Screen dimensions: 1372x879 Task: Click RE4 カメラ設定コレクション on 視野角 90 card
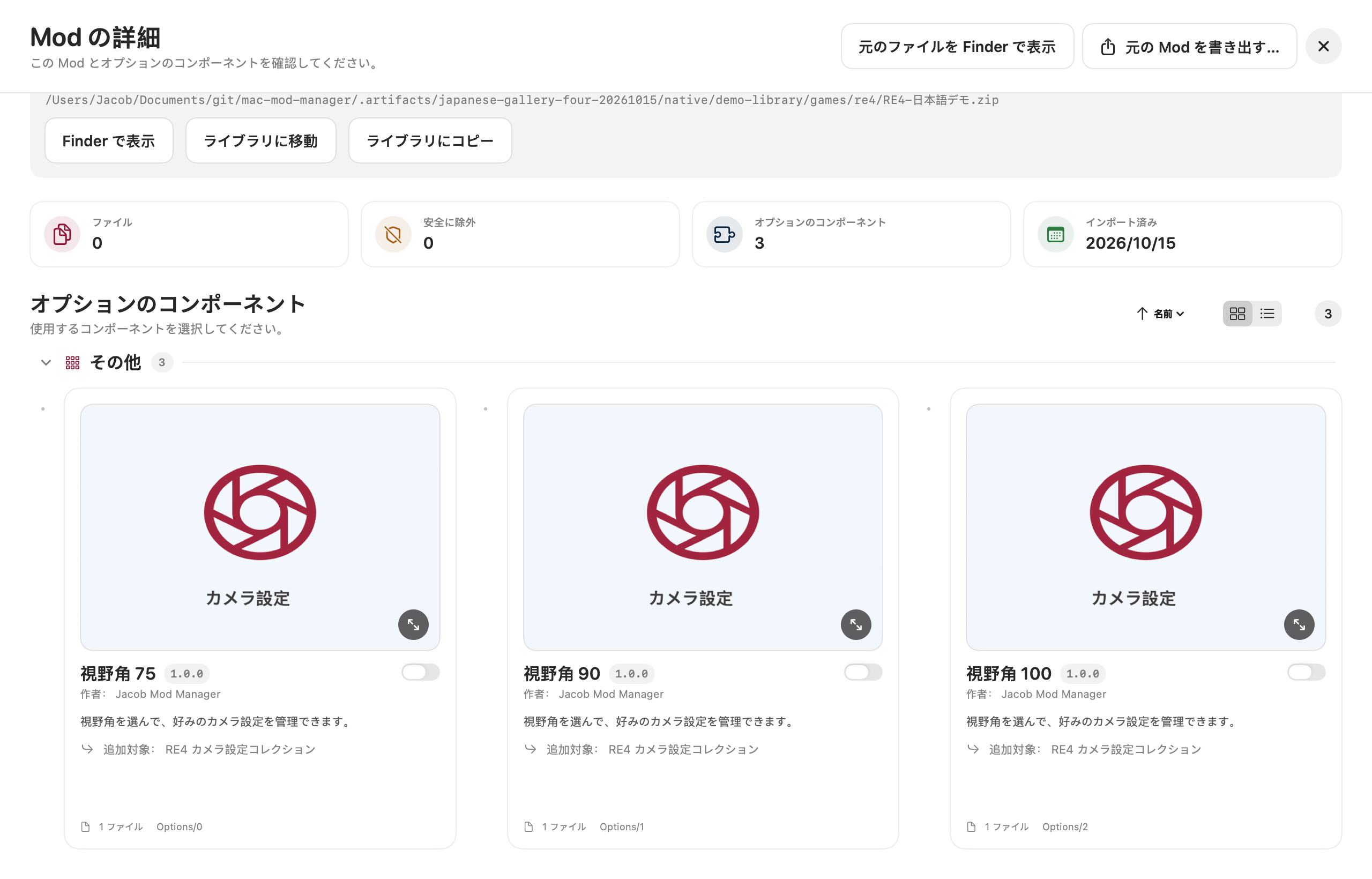coord(683,749)
